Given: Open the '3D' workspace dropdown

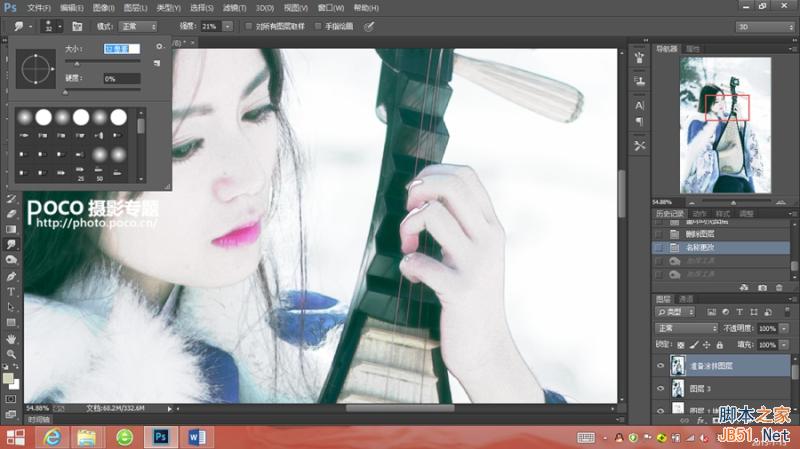Looking at the screenshot, I should click(764, 27).
